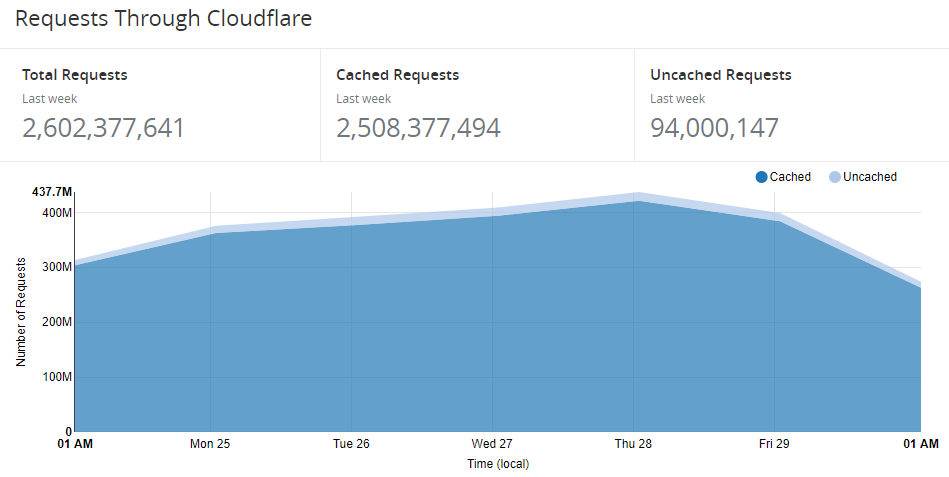Screen dimensions: 949x477
Task: Click the Thu 28 x-axis label
Action: 633,443
